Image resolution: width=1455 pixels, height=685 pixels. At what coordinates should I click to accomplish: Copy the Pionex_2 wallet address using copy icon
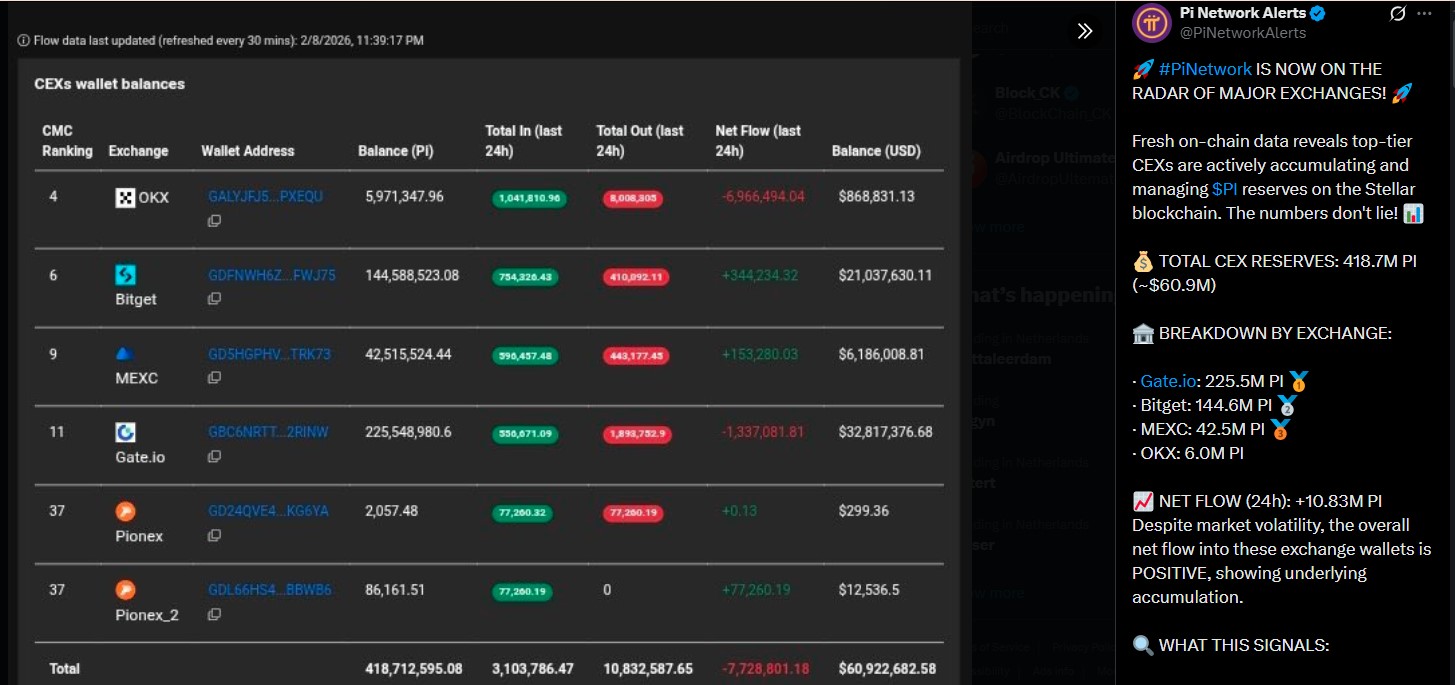214,613
